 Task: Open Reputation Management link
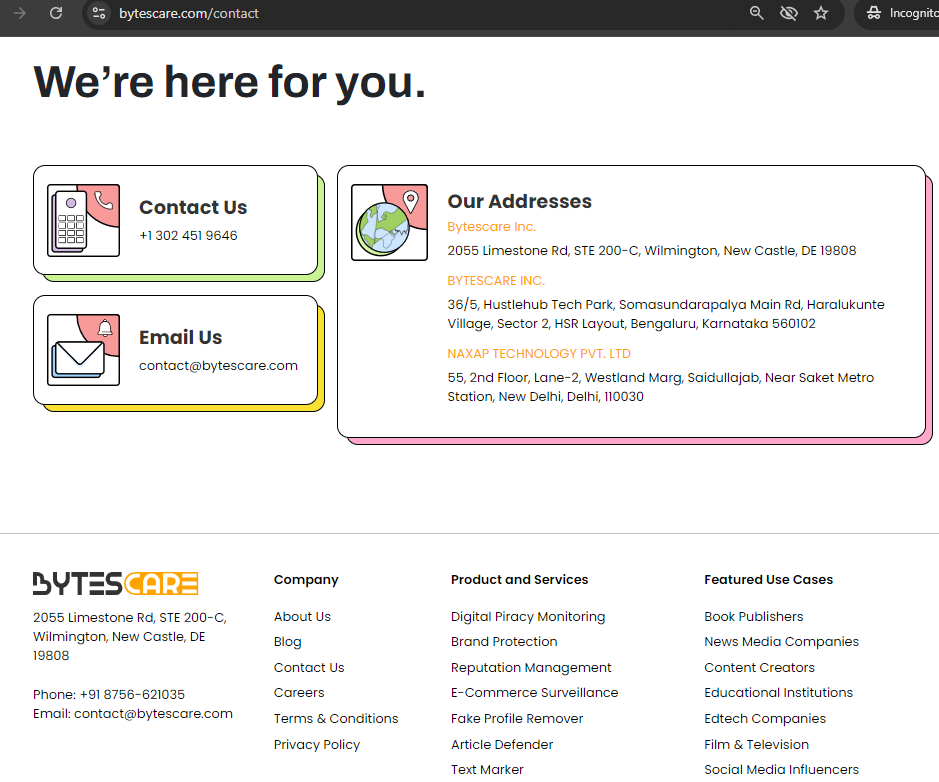(x=531, y=668)
